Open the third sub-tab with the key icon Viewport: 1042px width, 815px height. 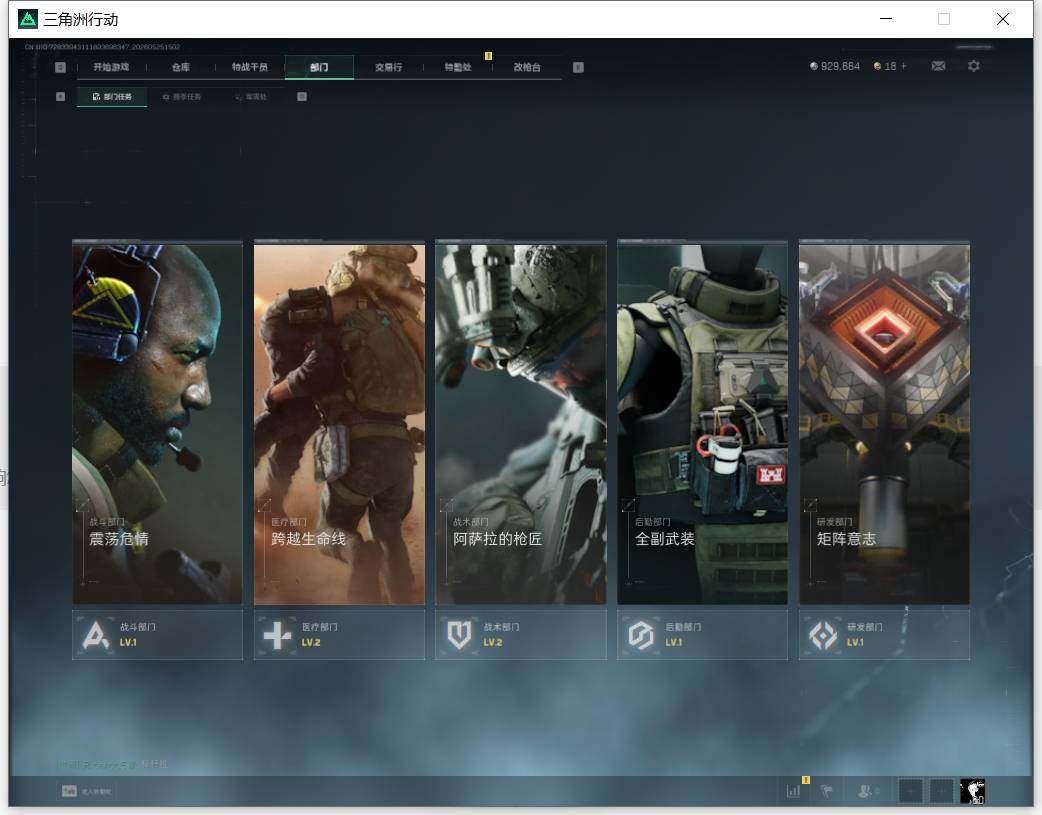click(x=251, y=97)
